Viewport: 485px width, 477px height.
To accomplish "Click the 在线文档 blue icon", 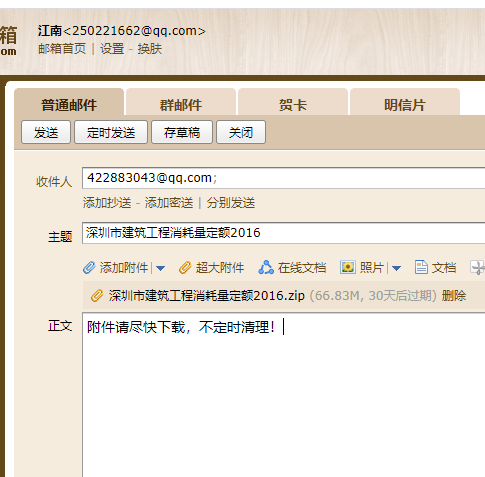I will (266, 267).
